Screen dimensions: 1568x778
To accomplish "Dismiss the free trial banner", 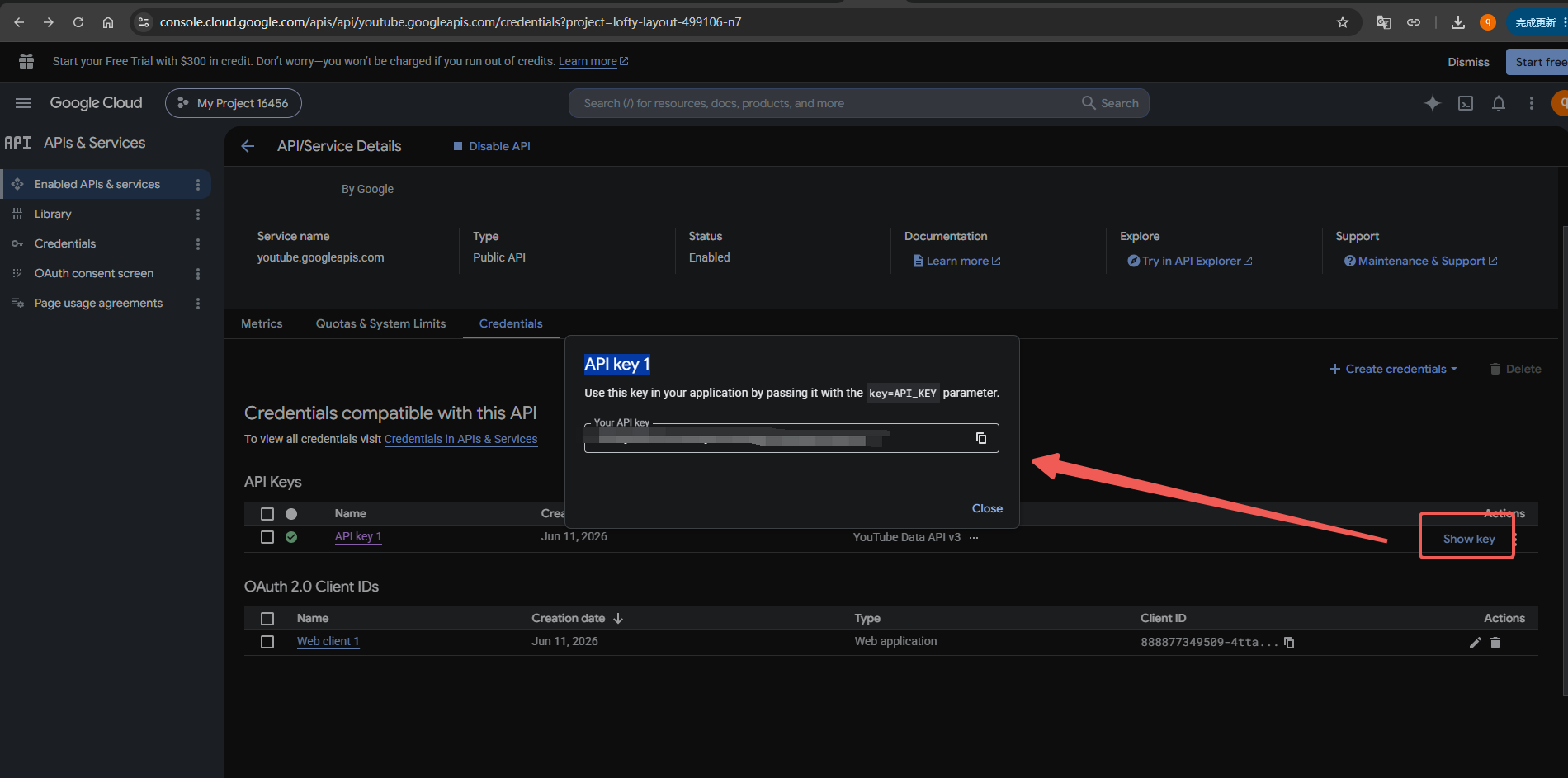I will [1468, 62].
